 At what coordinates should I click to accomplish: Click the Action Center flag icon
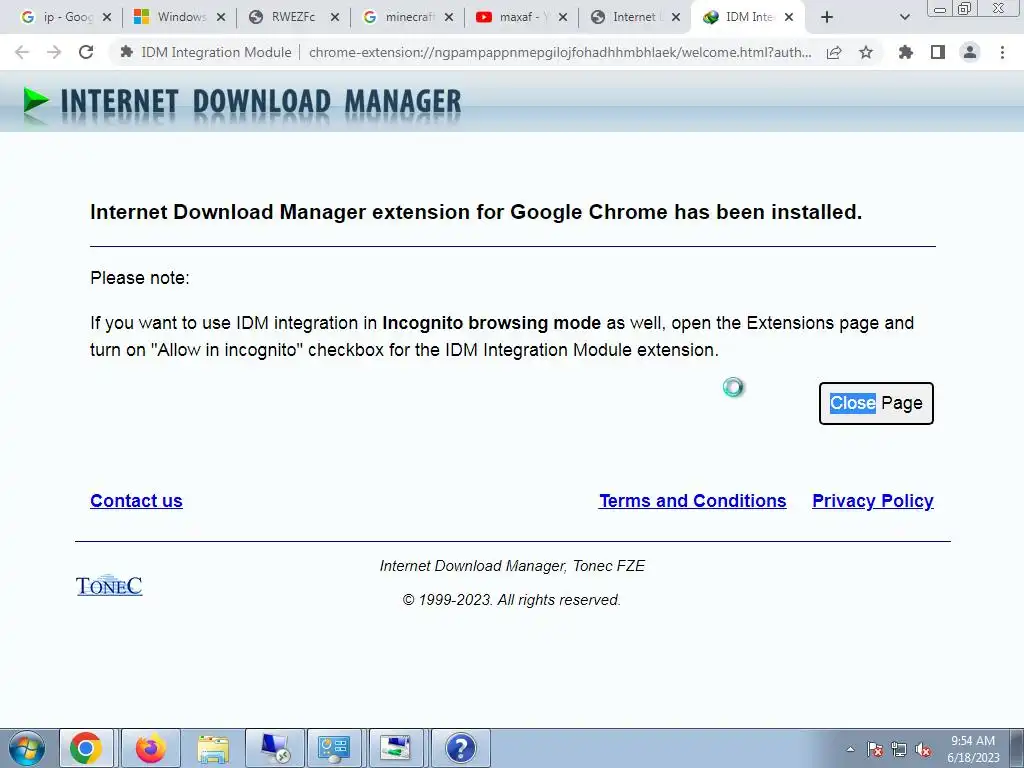(875, 749)
